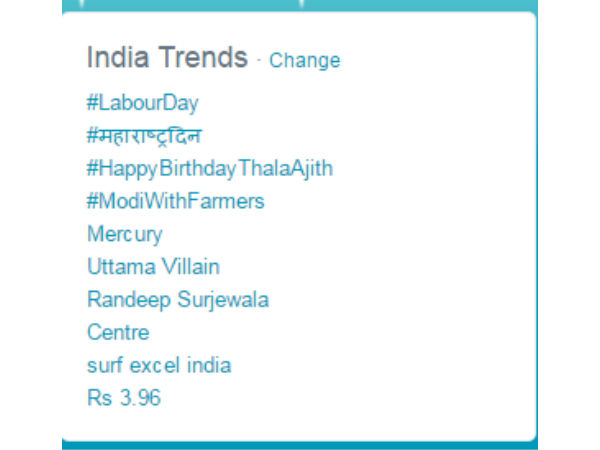Change the trends location from India

[304, 60]
